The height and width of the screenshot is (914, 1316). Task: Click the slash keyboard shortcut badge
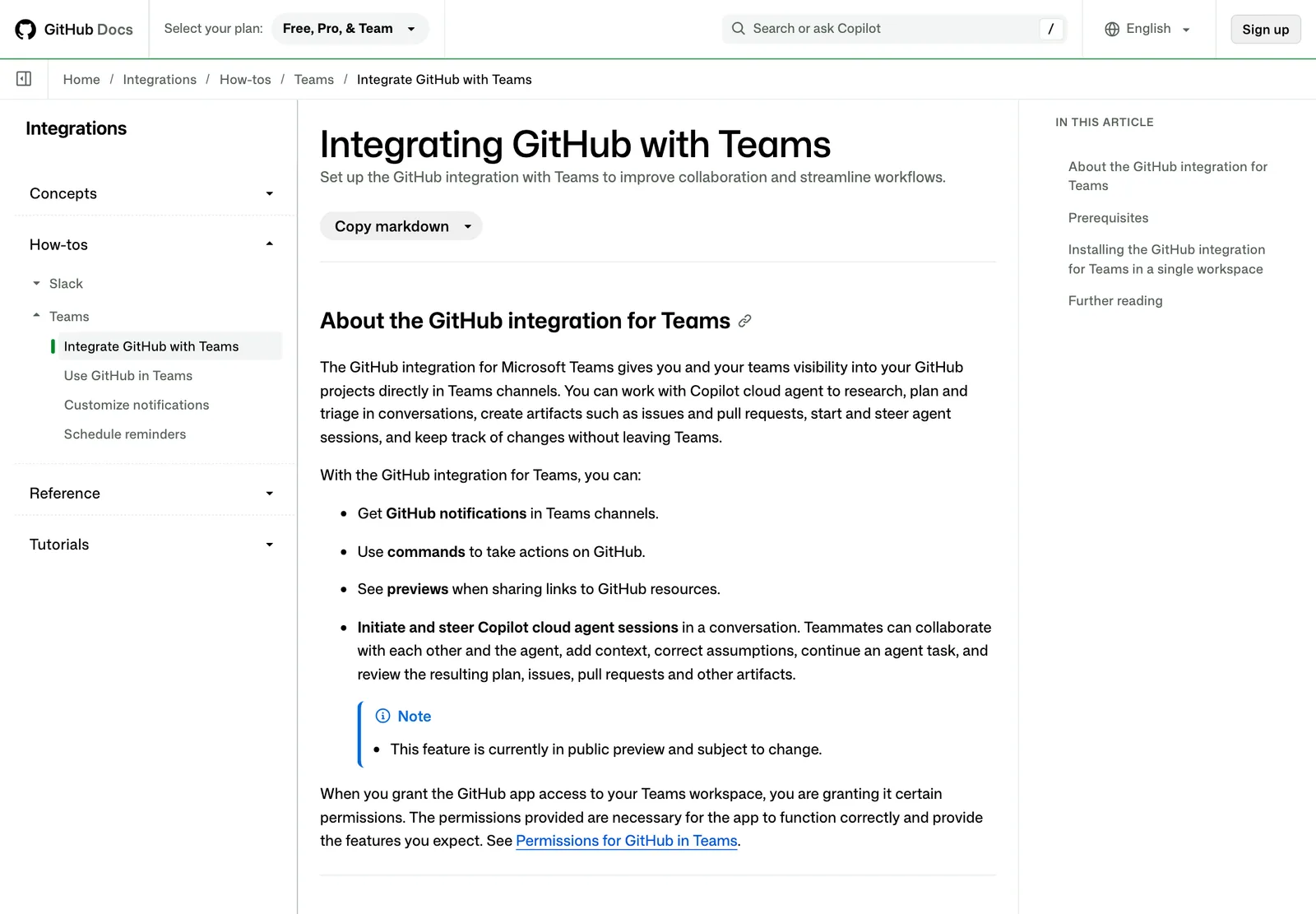click(1050, 29)
